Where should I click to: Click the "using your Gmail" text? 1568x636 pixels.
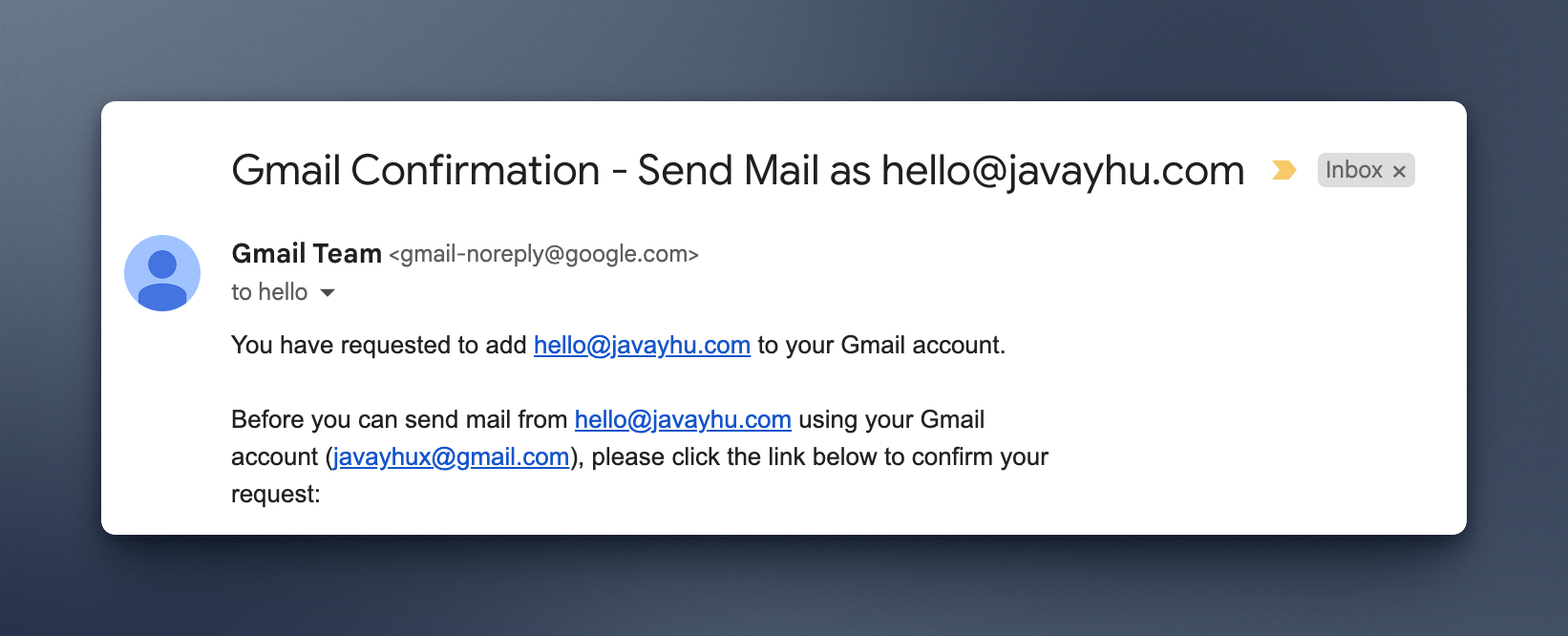891,419
